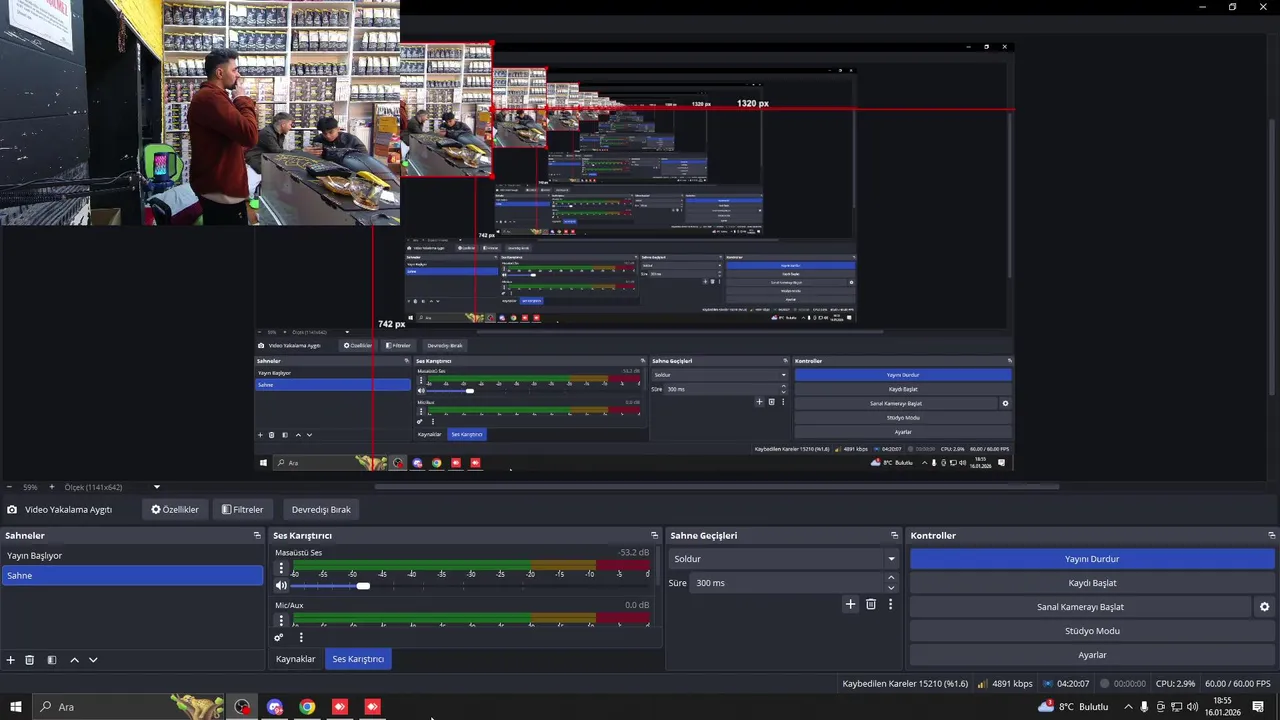Click the 60.00 / 60.00 FPS status text
Screen dimensions: 1280x720
(x=1238, y=684)
